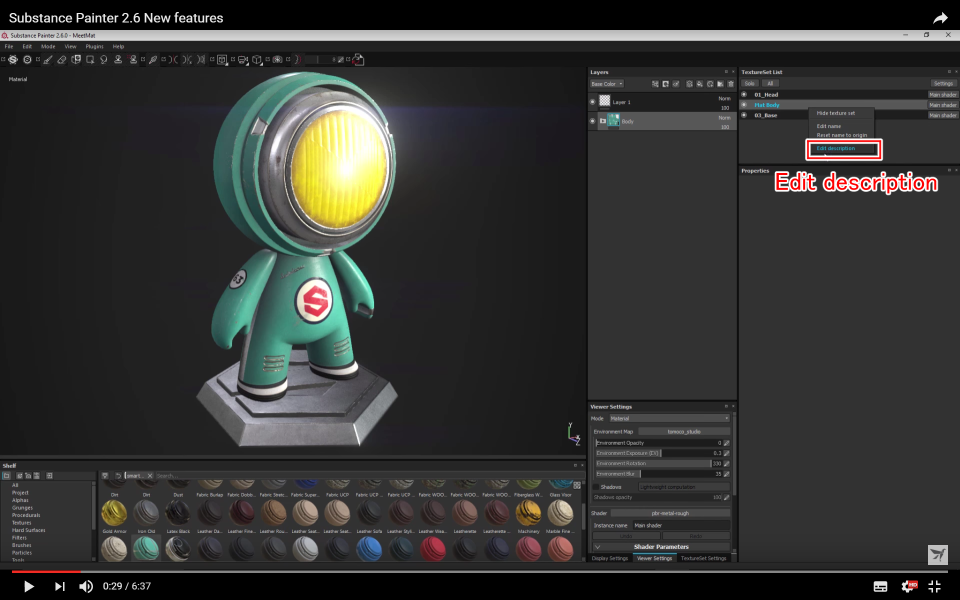Play the video
The height and width of the screenshot is (600, 960).
tap(28, 587)
